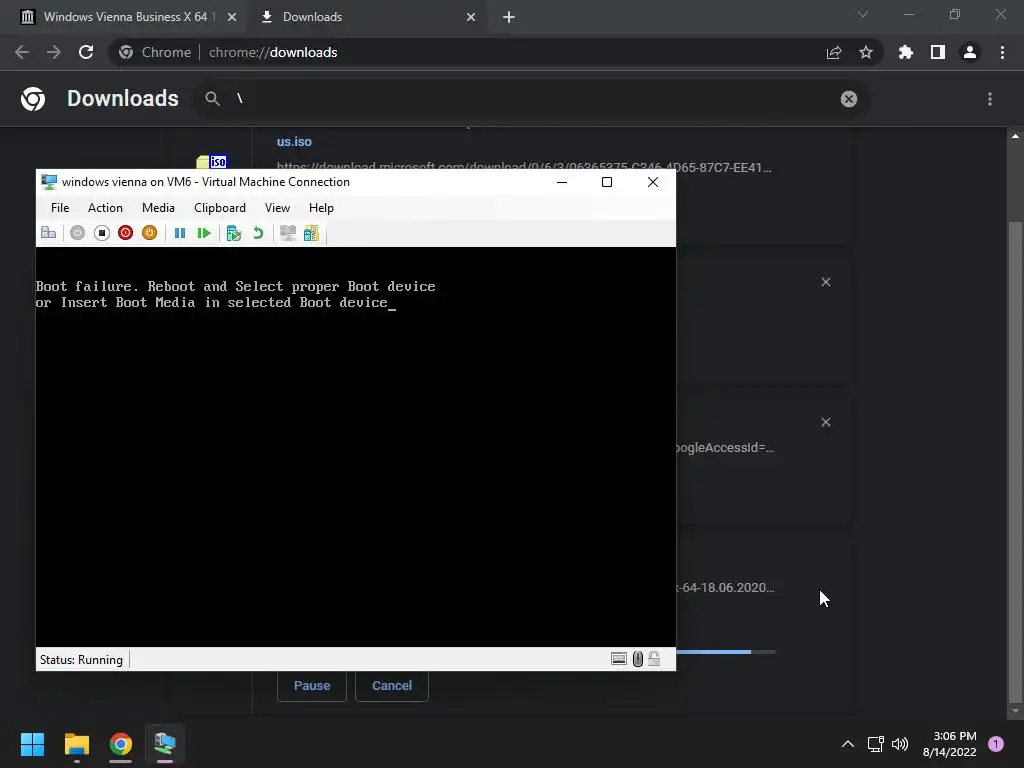Turn off the VM with the black stop icon

coord(101,233)
